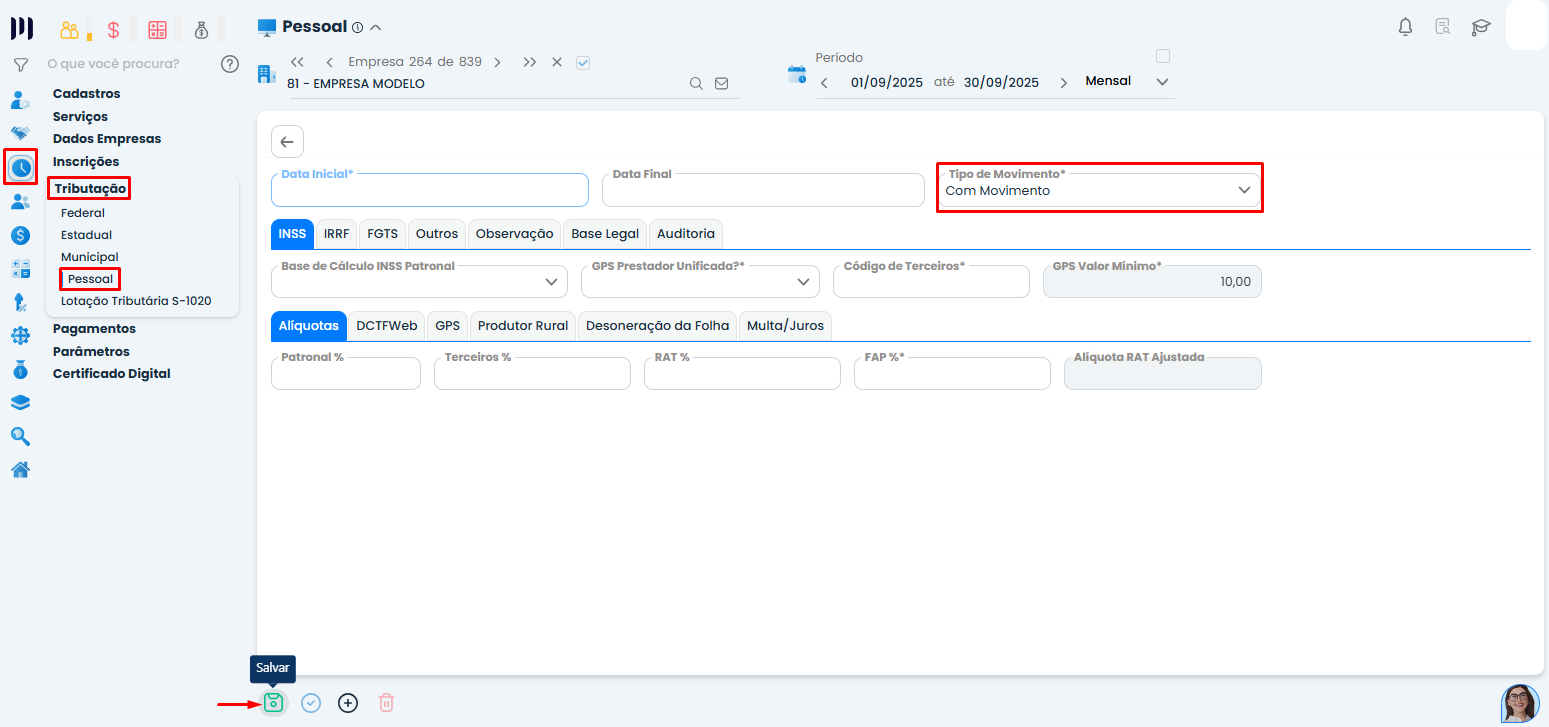Search company with magnifier icon
This screenshot has height=727, width=1549.
point(696,84)
